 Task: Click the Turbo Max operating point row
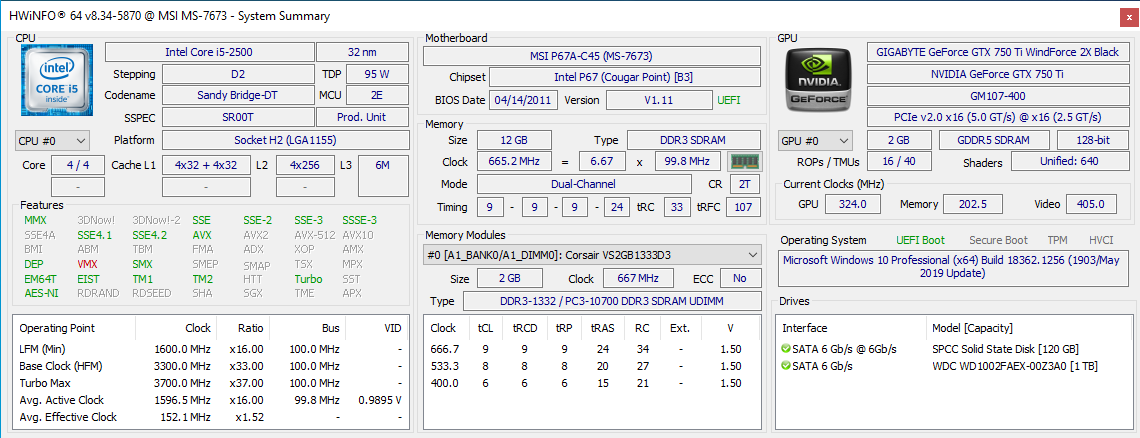[210, 383]
